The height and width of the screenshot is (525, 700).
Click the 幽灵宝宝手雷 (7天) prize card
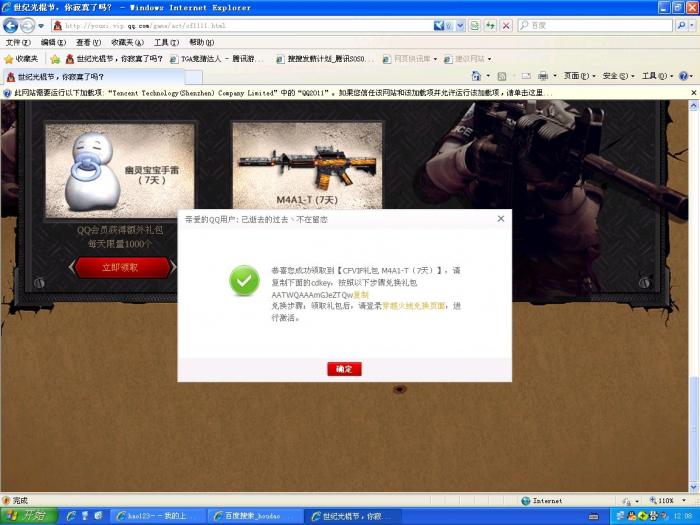(120, 171)
